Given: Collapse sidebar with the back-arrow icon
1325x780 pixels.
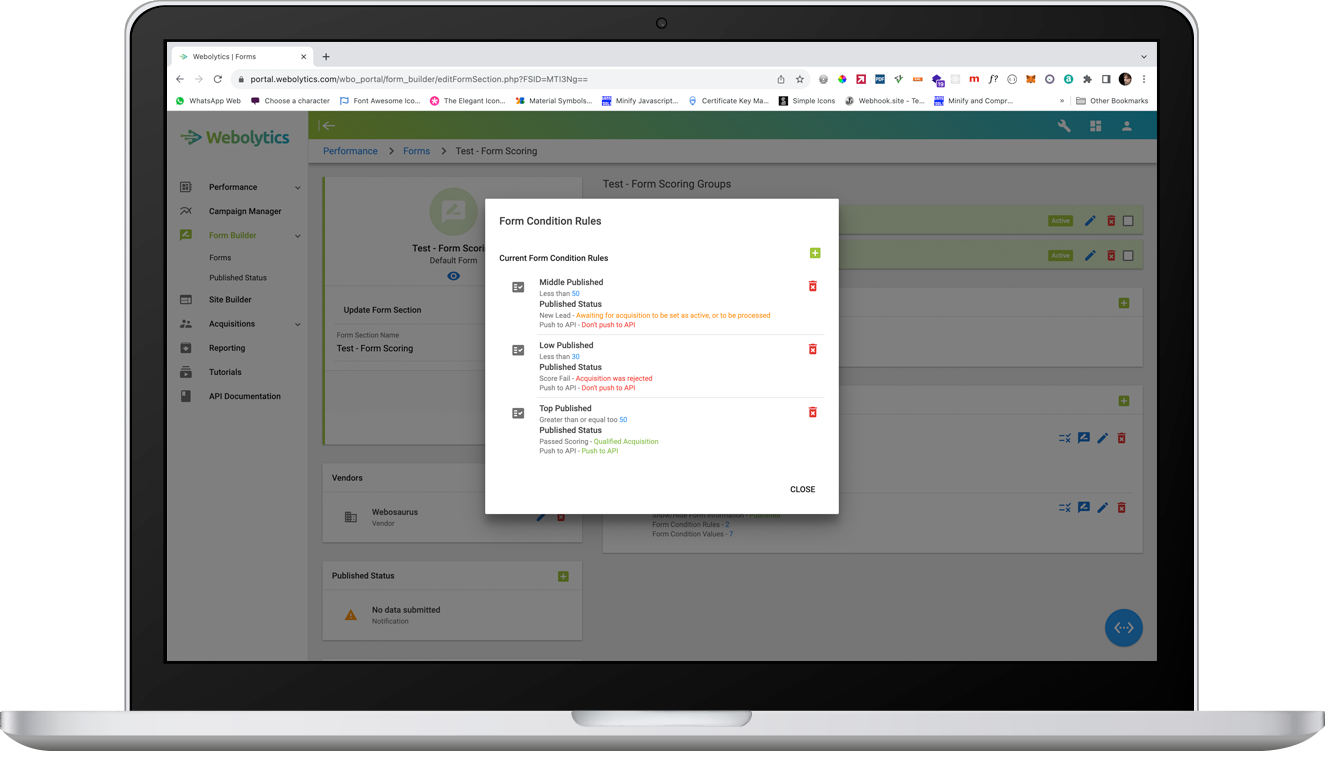Looking at the screenshot, I should 327,126.
